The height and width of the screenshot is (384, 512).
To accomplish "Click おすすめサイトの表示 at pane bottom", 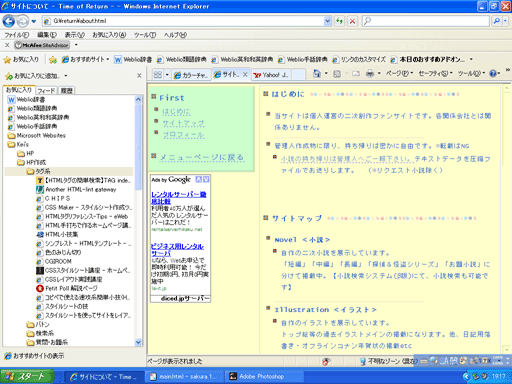I will pyautogui.click(x=34, y=356).
